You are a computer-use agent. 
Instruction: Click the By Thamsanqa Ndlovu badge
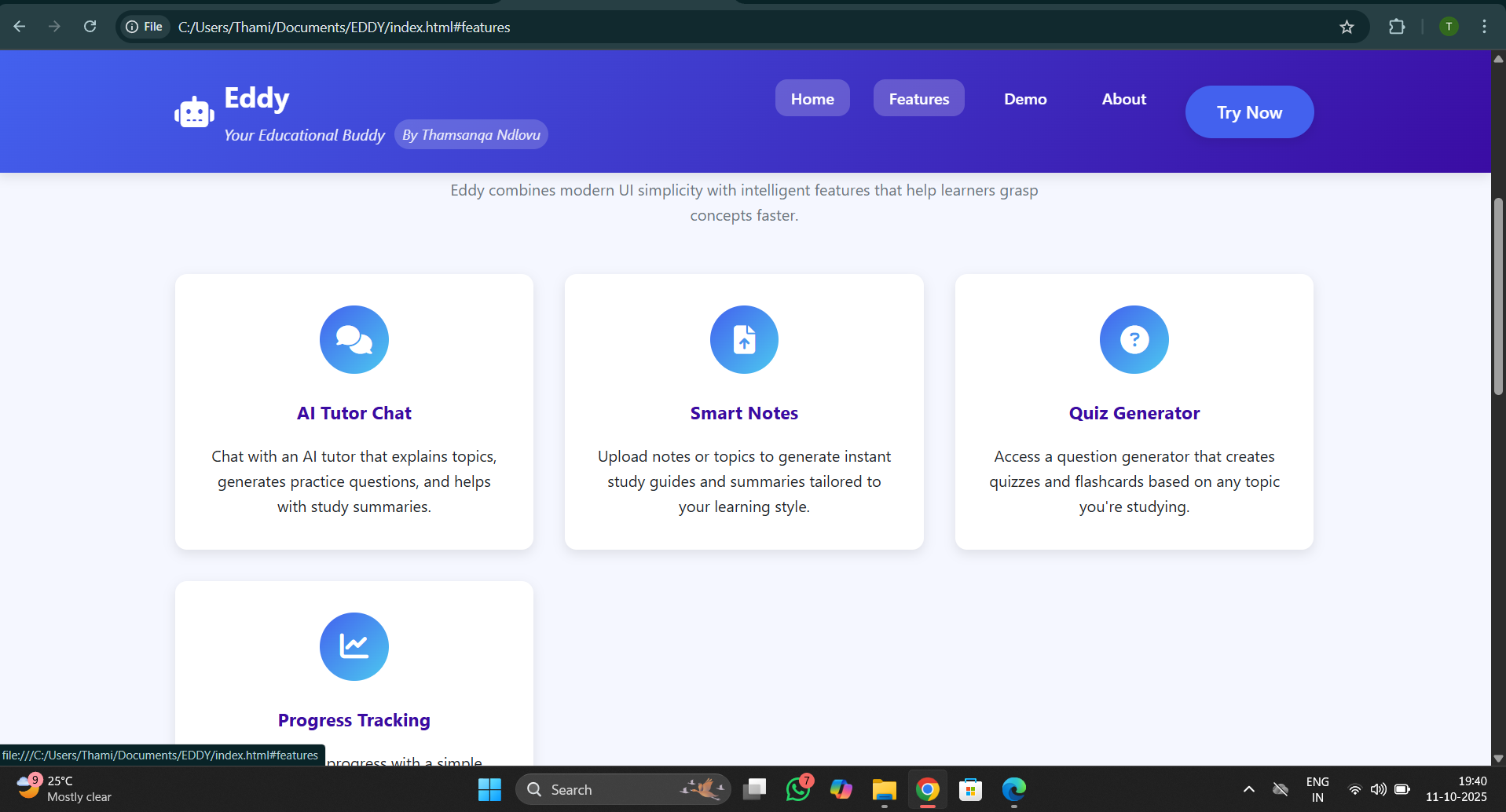tap(471, 134)
